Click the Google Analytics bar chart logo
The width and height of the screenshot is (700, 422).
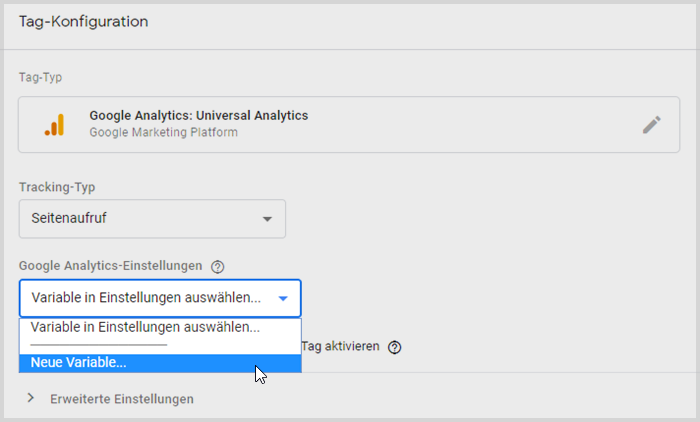click(54, 125)
